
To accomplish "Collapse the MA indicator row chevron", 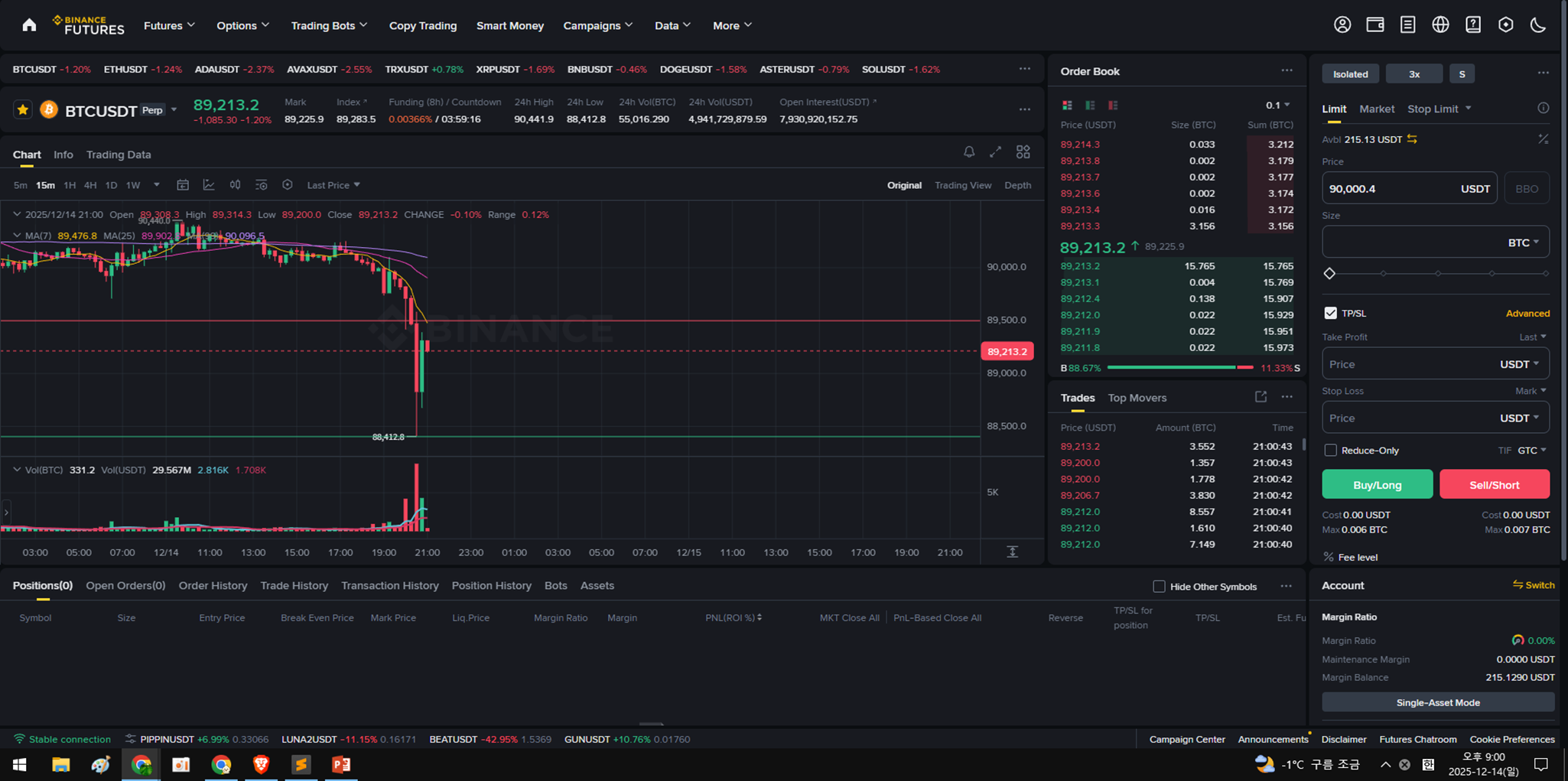I will [17, 236].
